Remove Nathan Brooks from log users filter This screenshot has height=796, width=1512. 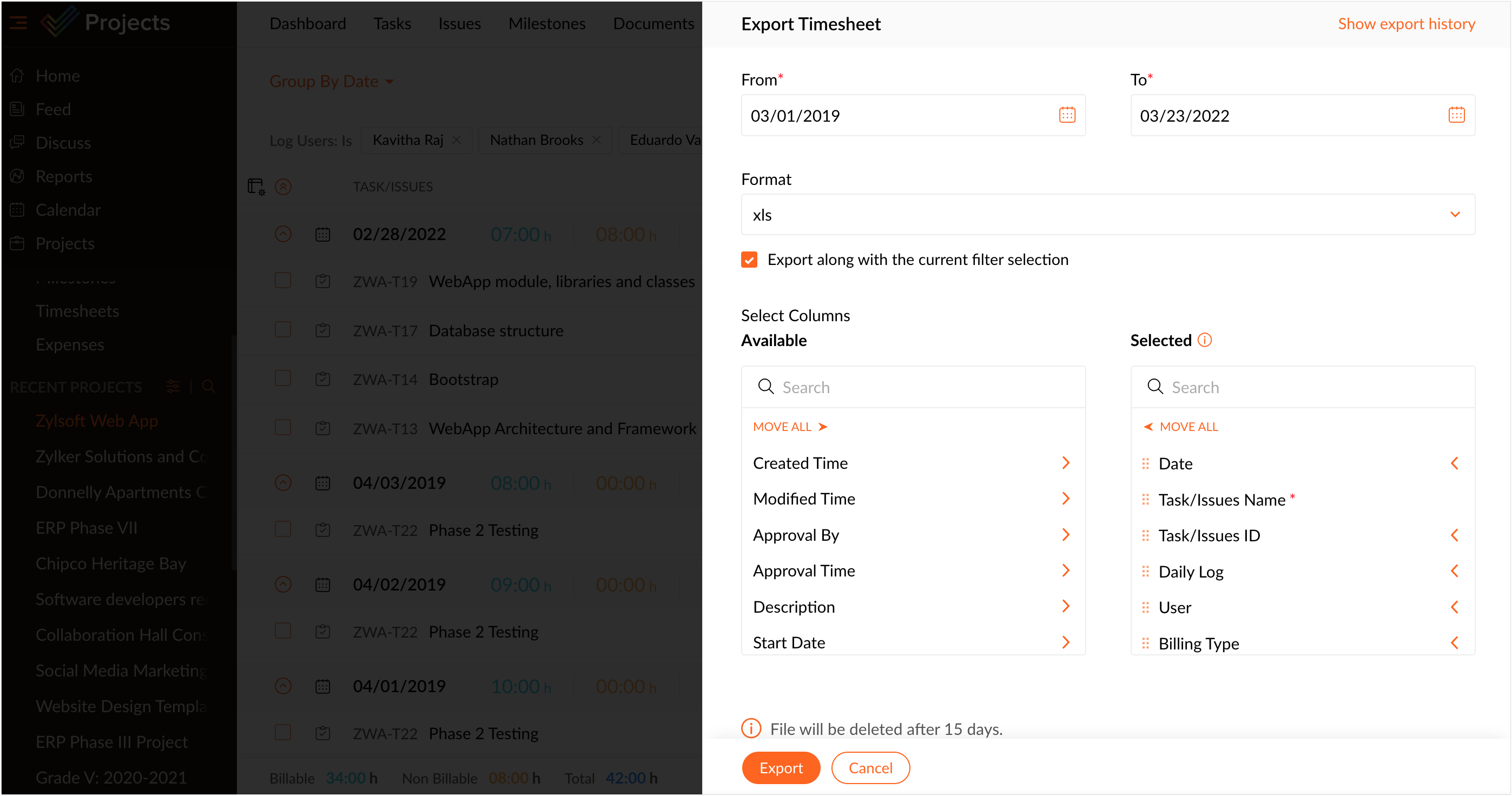point(596,140)
